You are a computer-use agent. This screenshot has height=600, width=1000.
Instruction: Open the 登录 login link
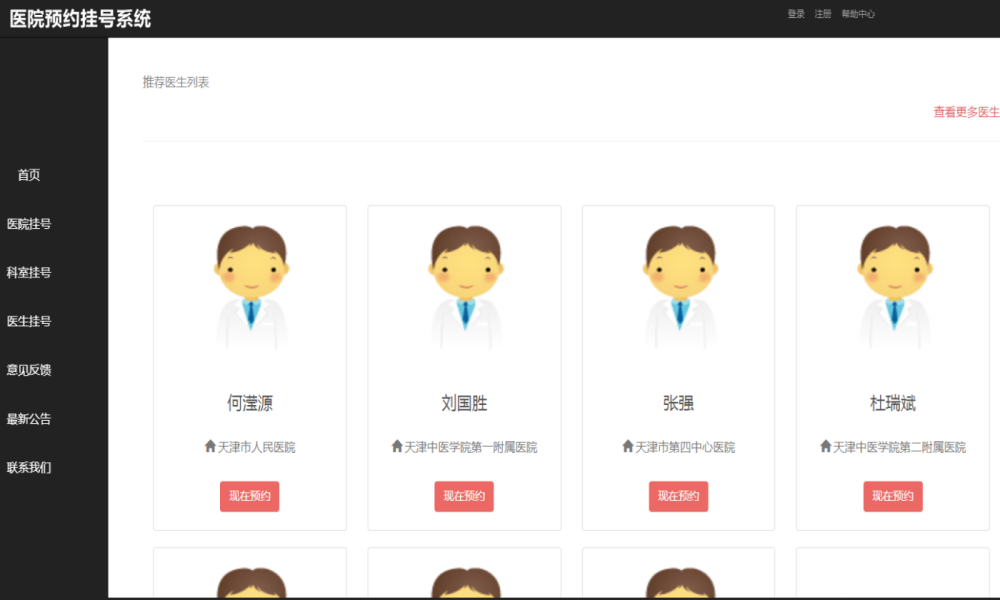(x=795, y=13)
